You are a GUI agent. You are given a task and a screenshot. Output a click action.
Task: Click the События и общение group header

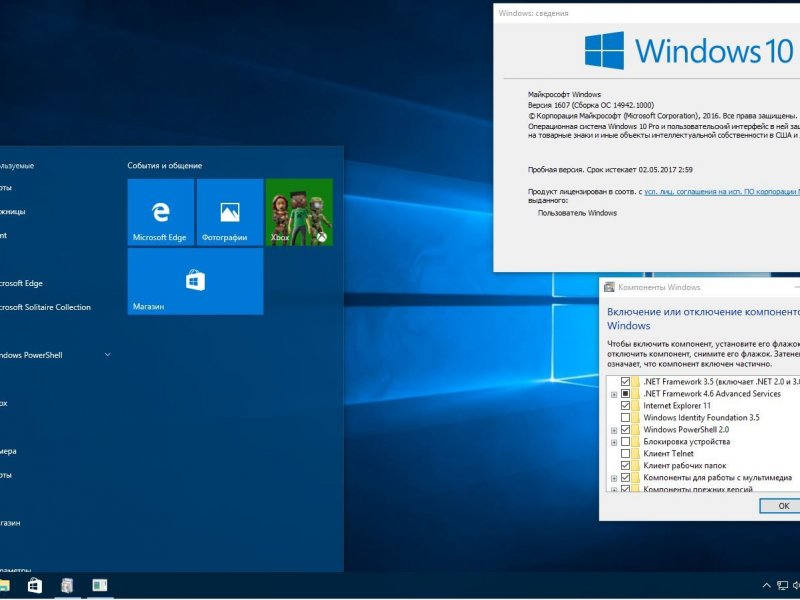coord(165,165)
